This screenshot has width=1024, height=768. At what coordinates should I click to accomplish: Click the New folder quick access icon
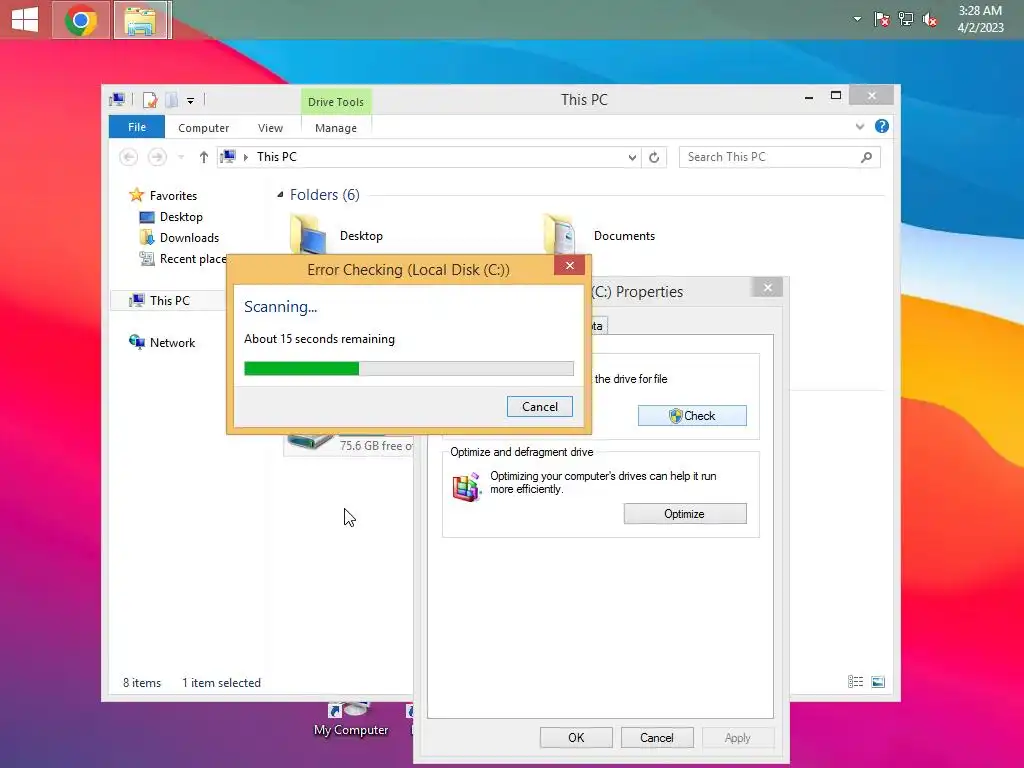pos(171,100)
